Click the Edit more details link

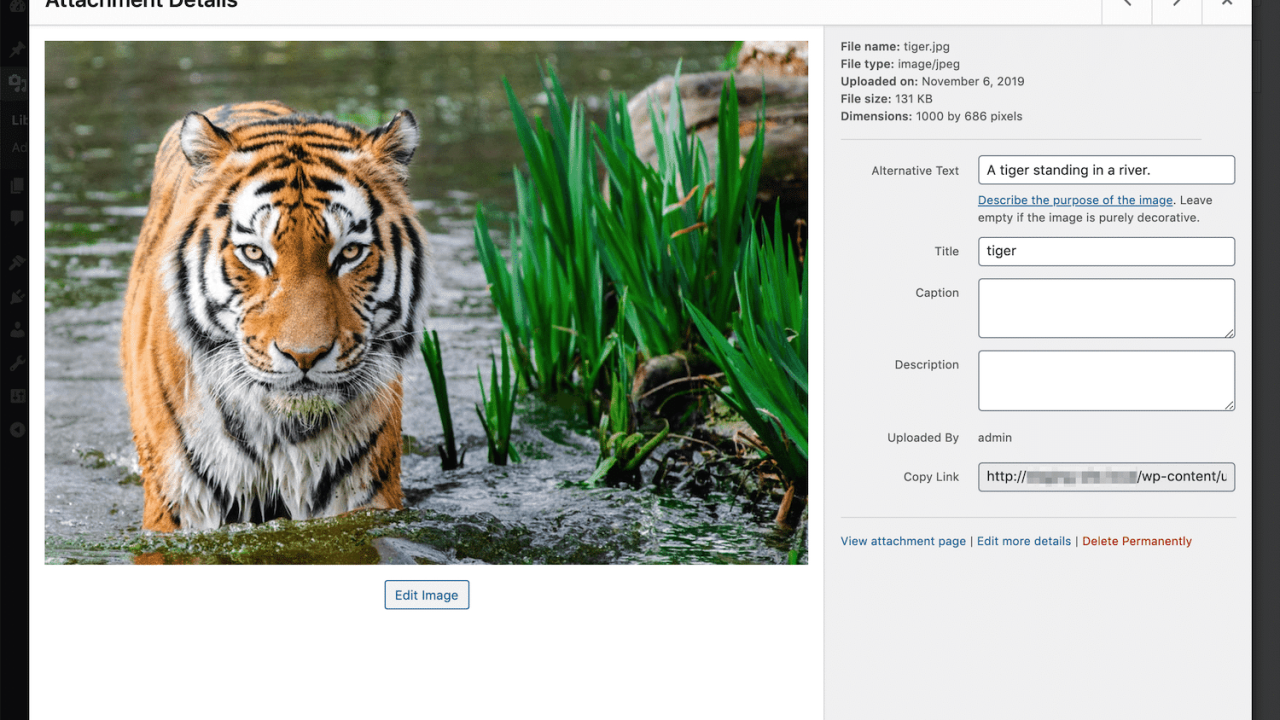(x=1023, y=541)
